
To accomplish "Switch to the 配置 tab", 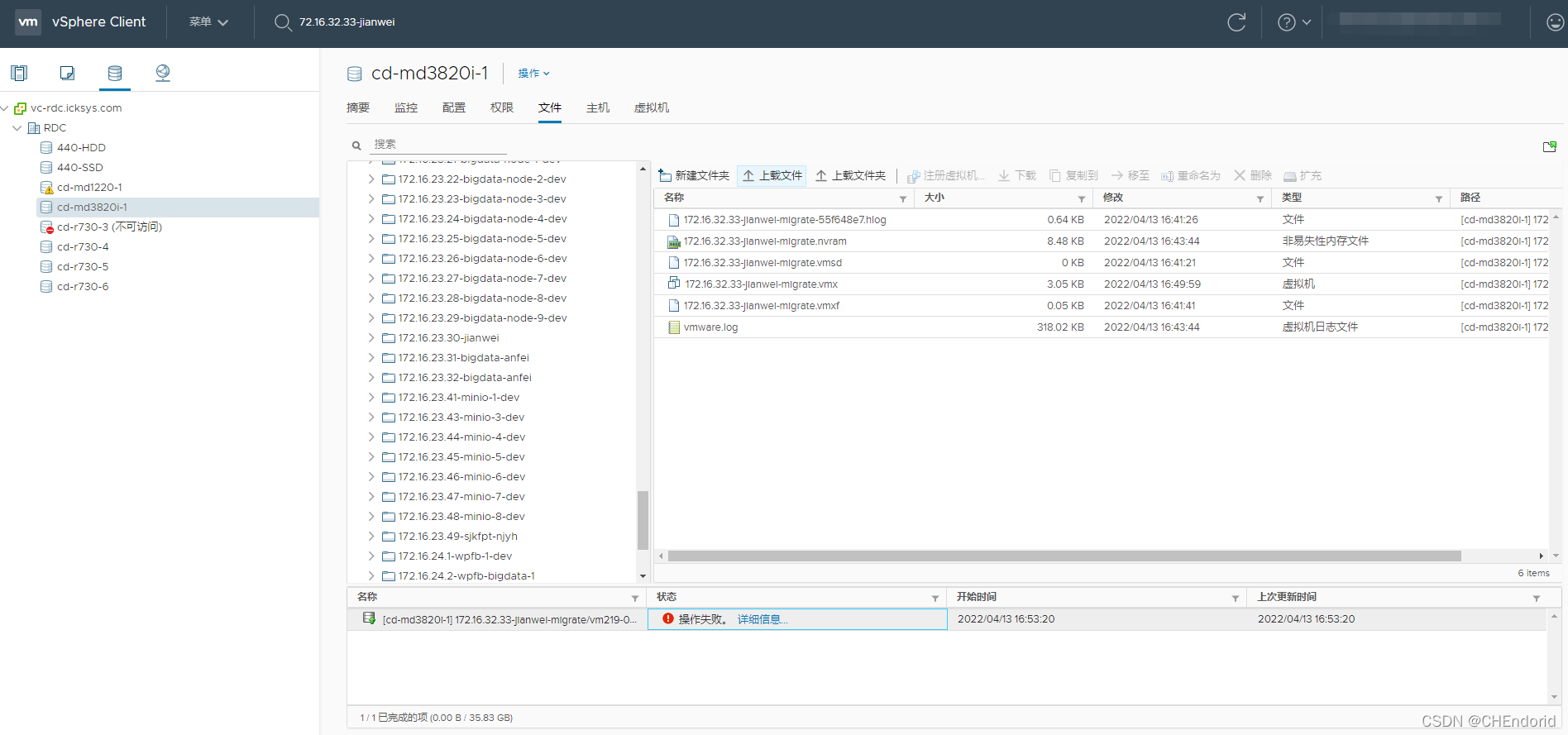I will (454, 107).
